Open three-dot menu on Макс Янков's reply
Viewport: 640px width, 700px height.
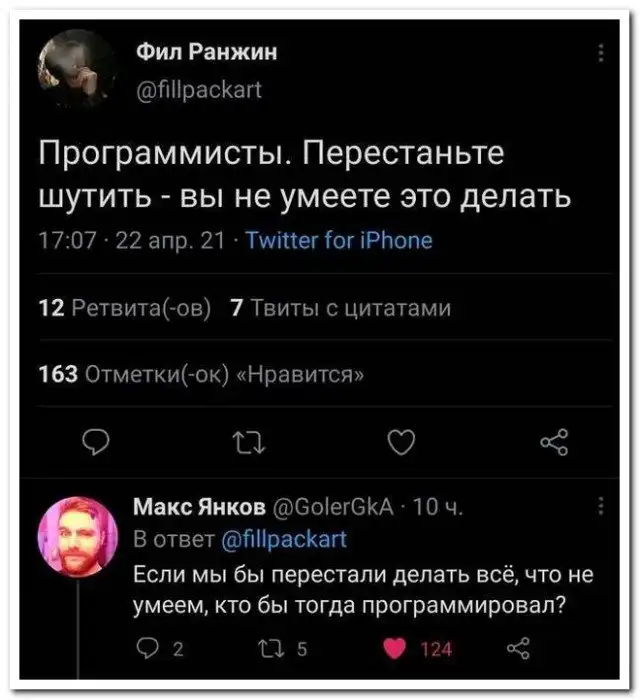click(600, 507)
